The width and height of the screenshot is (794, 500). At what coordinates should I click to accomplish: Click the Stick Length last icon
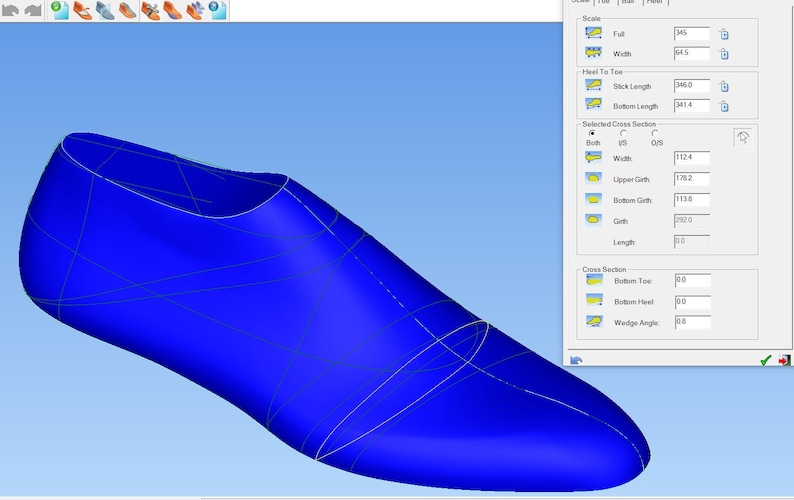pos(593,85)
